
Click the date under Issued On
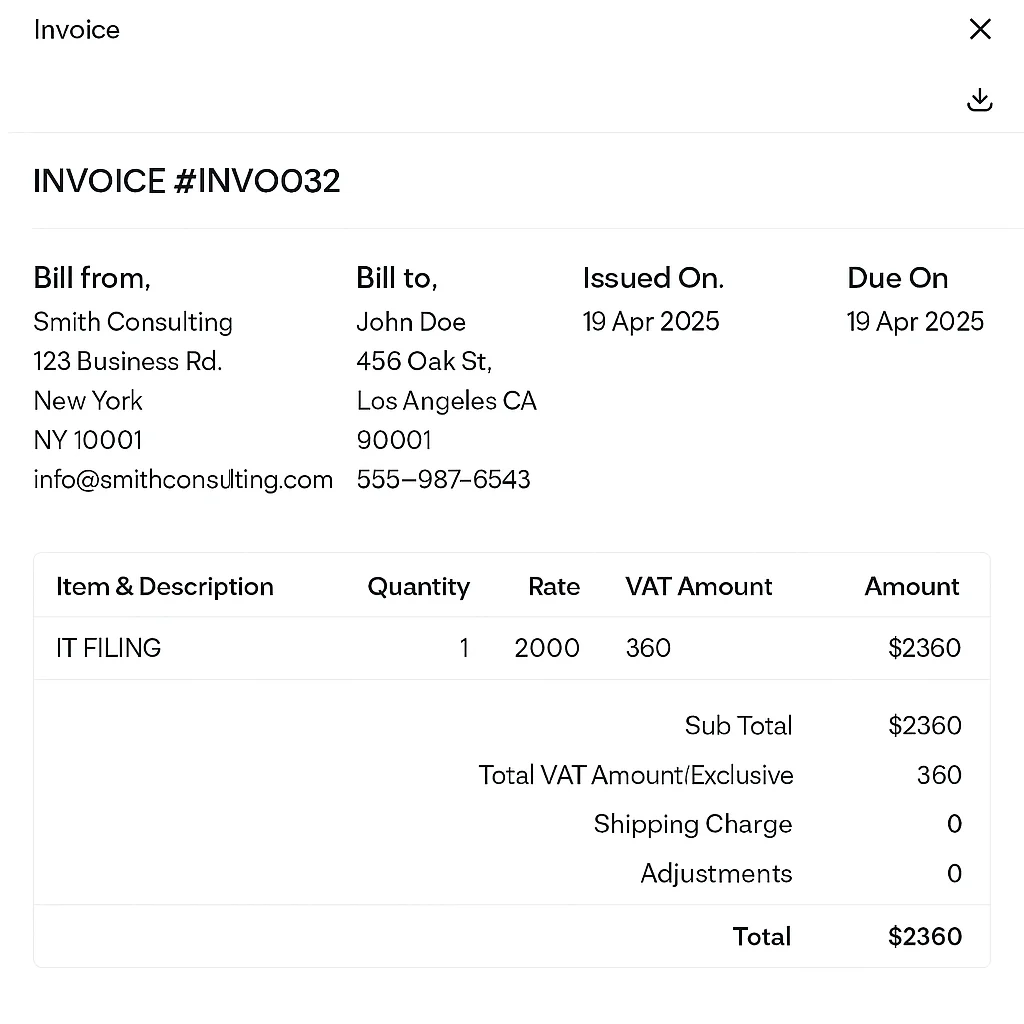(651, 322)
